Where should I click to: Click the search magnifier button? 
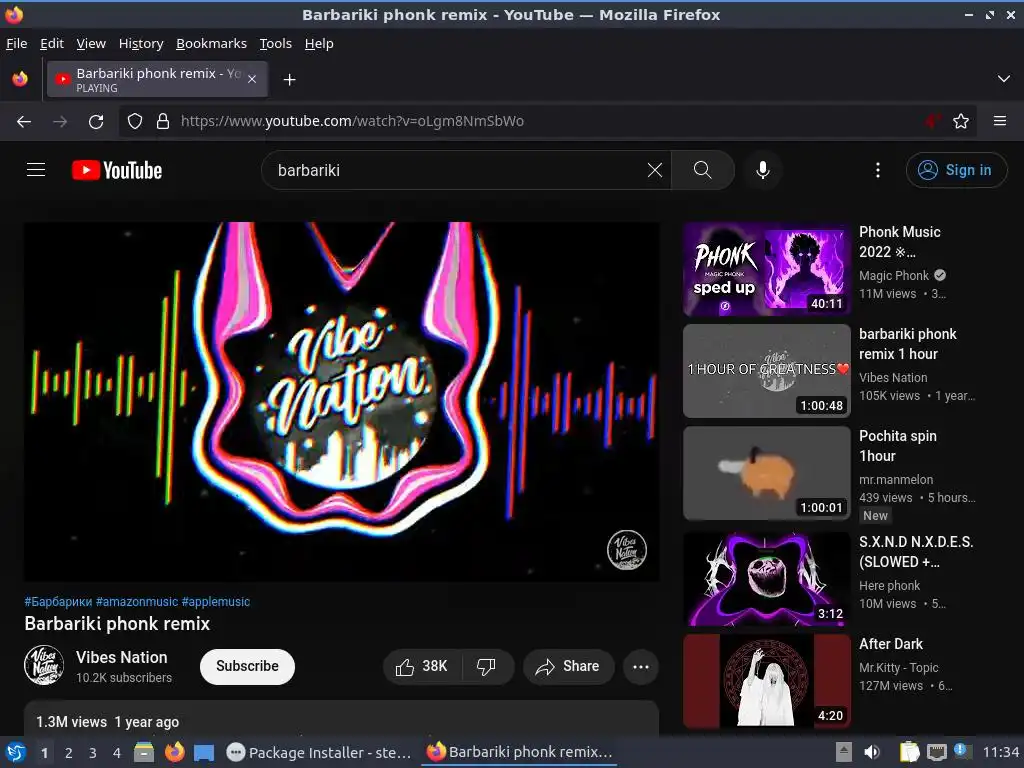(x=703, y=170)
